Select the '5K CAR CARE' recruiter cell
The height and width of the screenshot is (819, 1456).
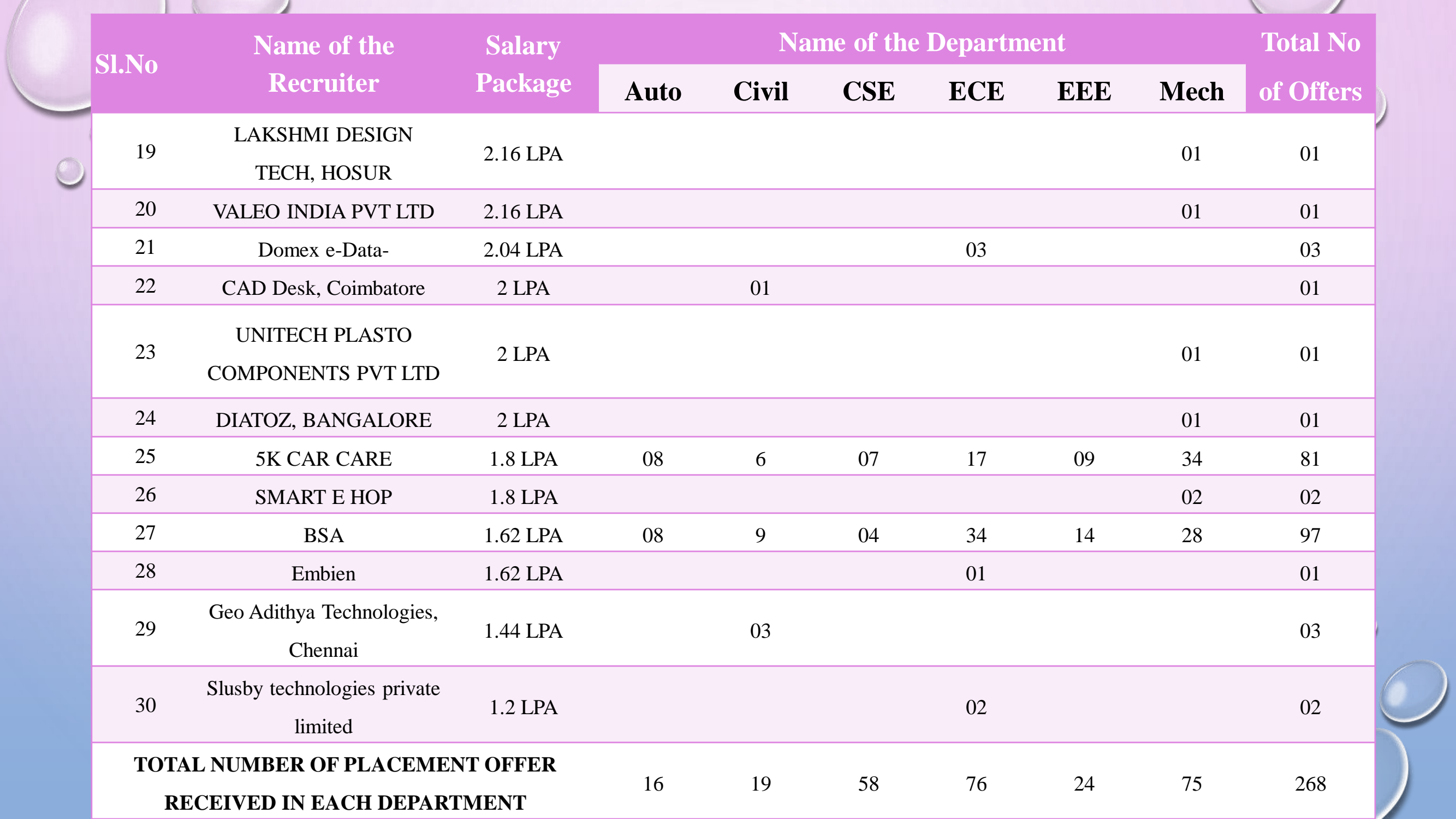tap(323, 459)
